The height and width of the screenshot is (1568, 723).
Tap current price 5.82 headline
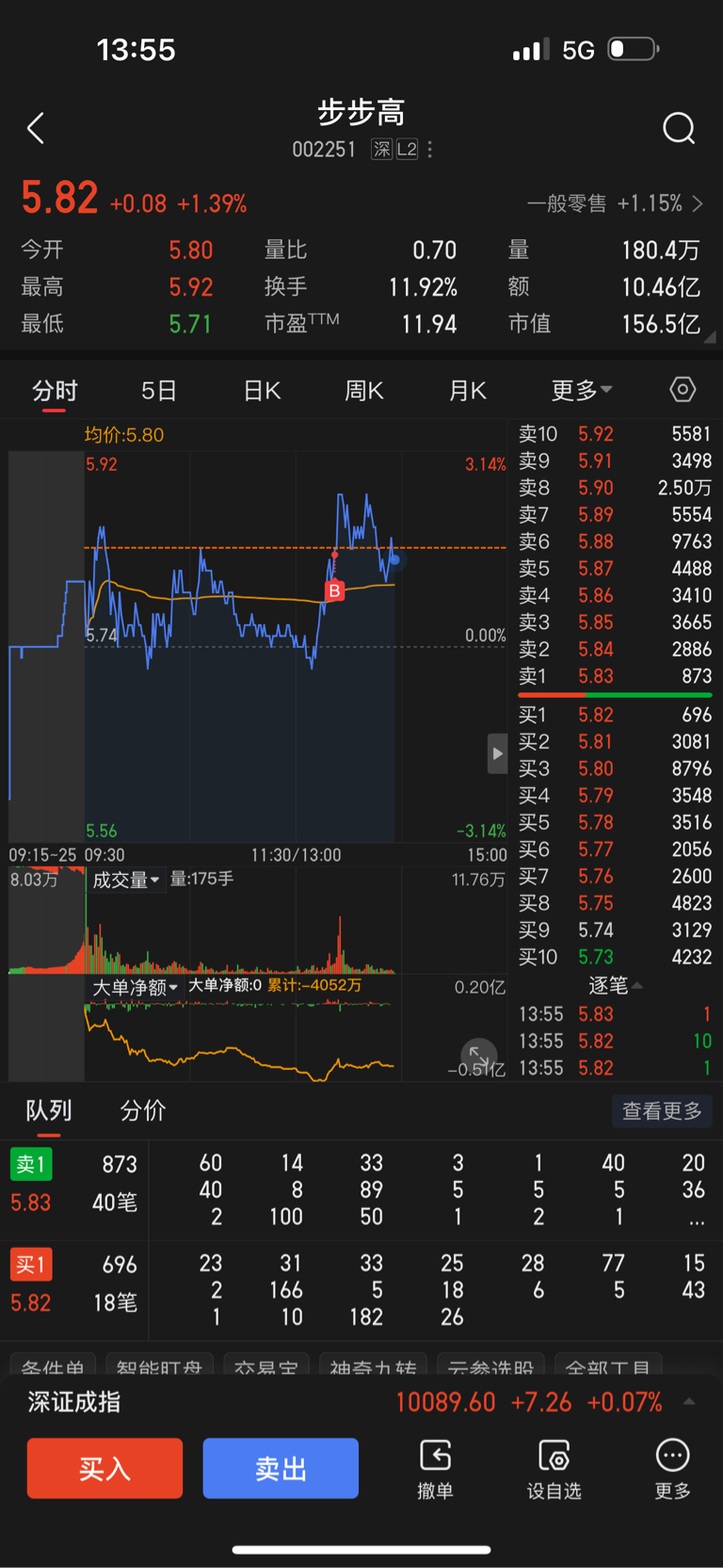point(59,198)
